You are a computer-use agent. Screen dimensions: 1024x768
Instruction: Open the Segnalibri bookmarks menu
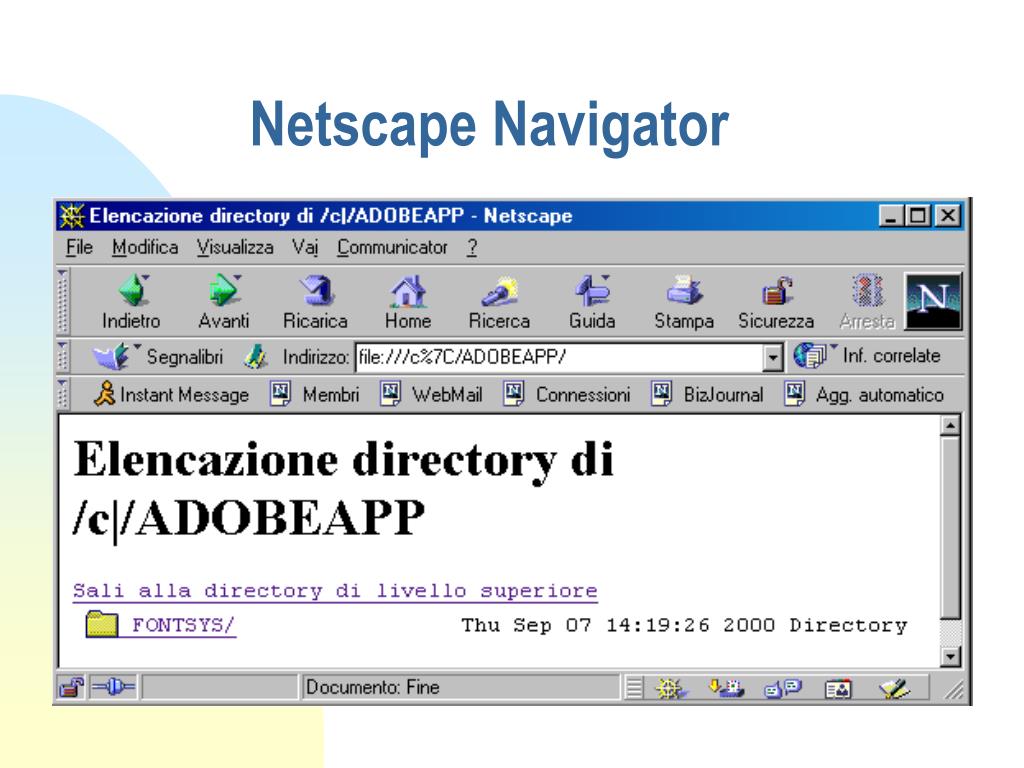click(x=157, y=357)
